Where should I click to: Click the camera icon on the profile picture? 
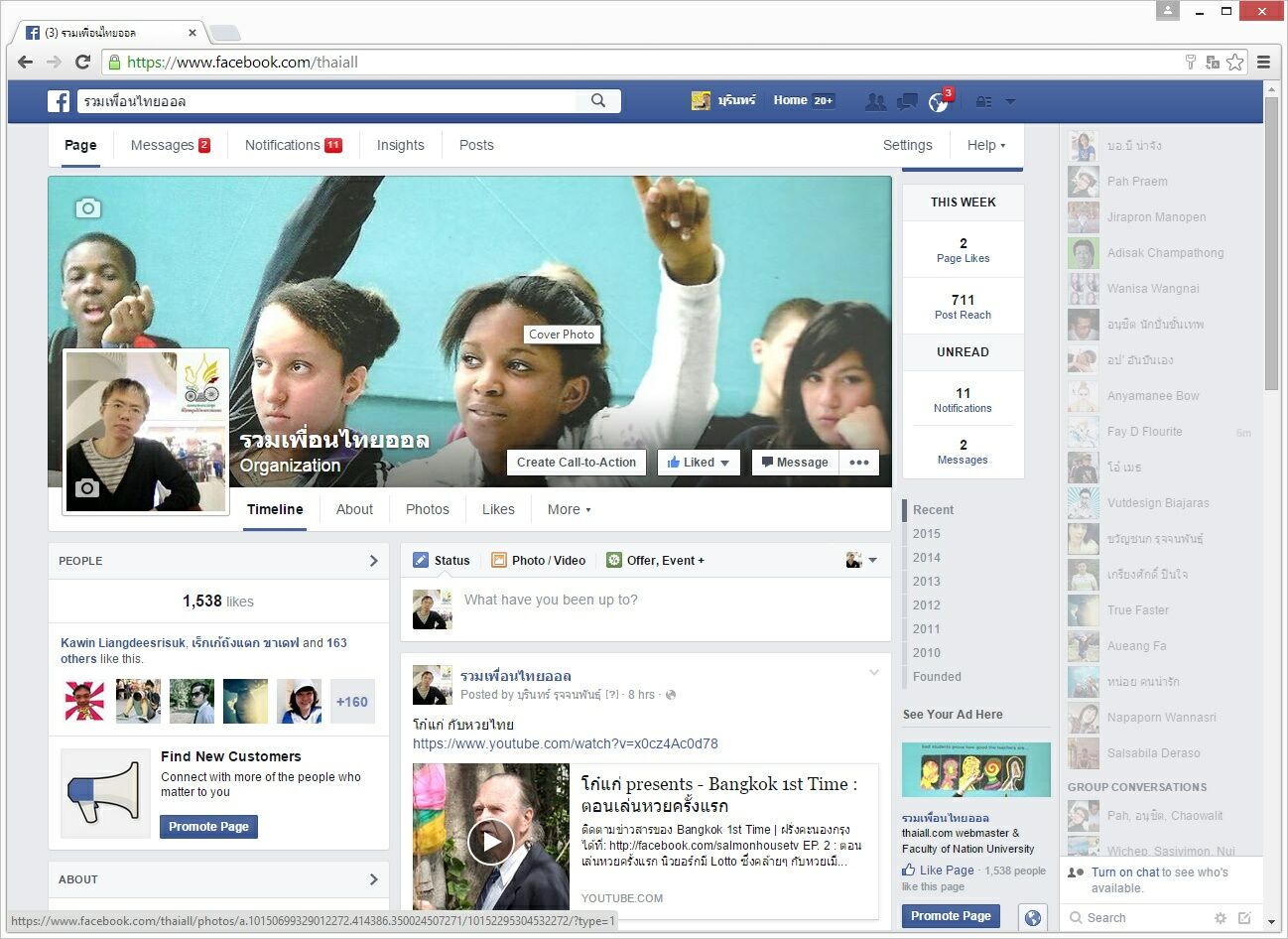(x=87, y=487)
